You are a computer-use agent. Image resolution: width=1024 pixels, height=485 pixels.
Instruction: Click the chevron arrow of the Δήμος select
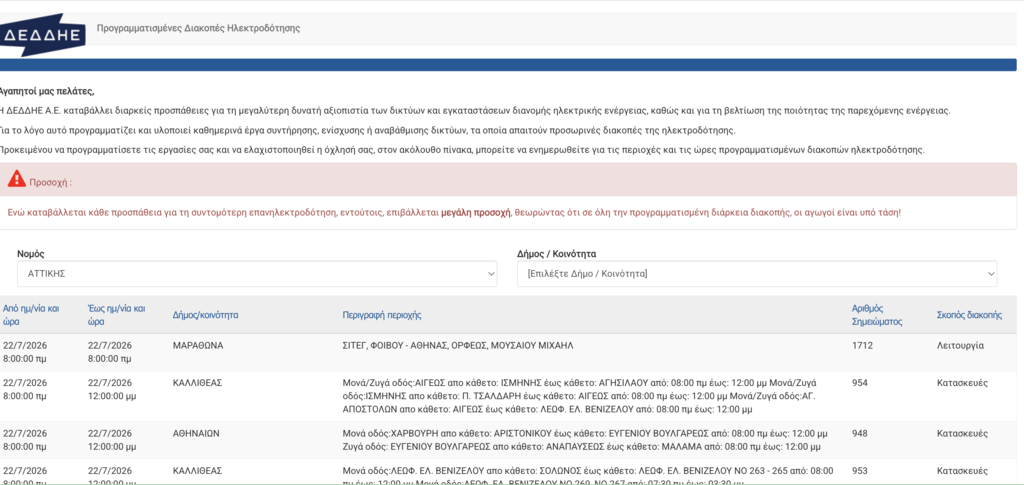pos(991,274)
